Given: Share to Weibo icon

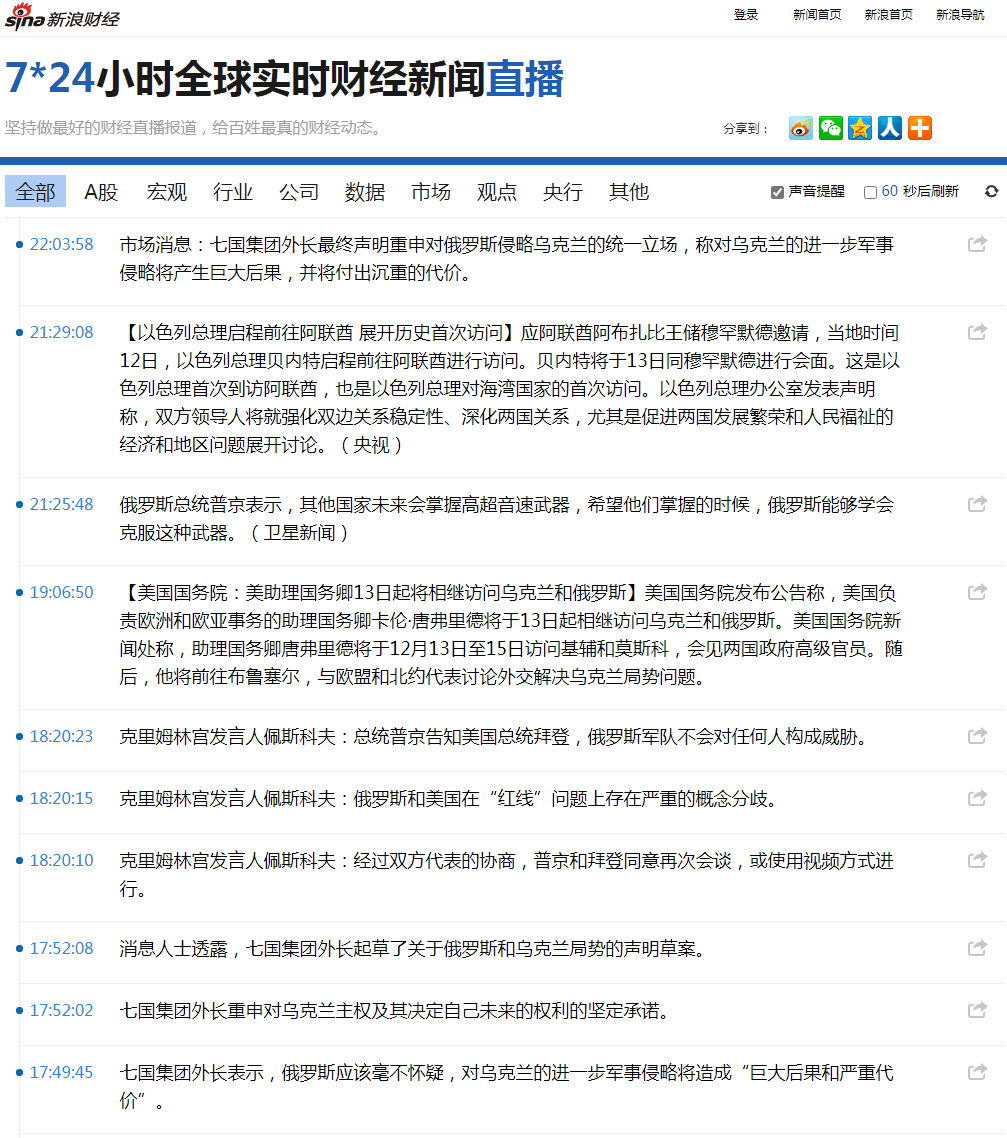Looking at the screenshot, I should coord(801,128).
